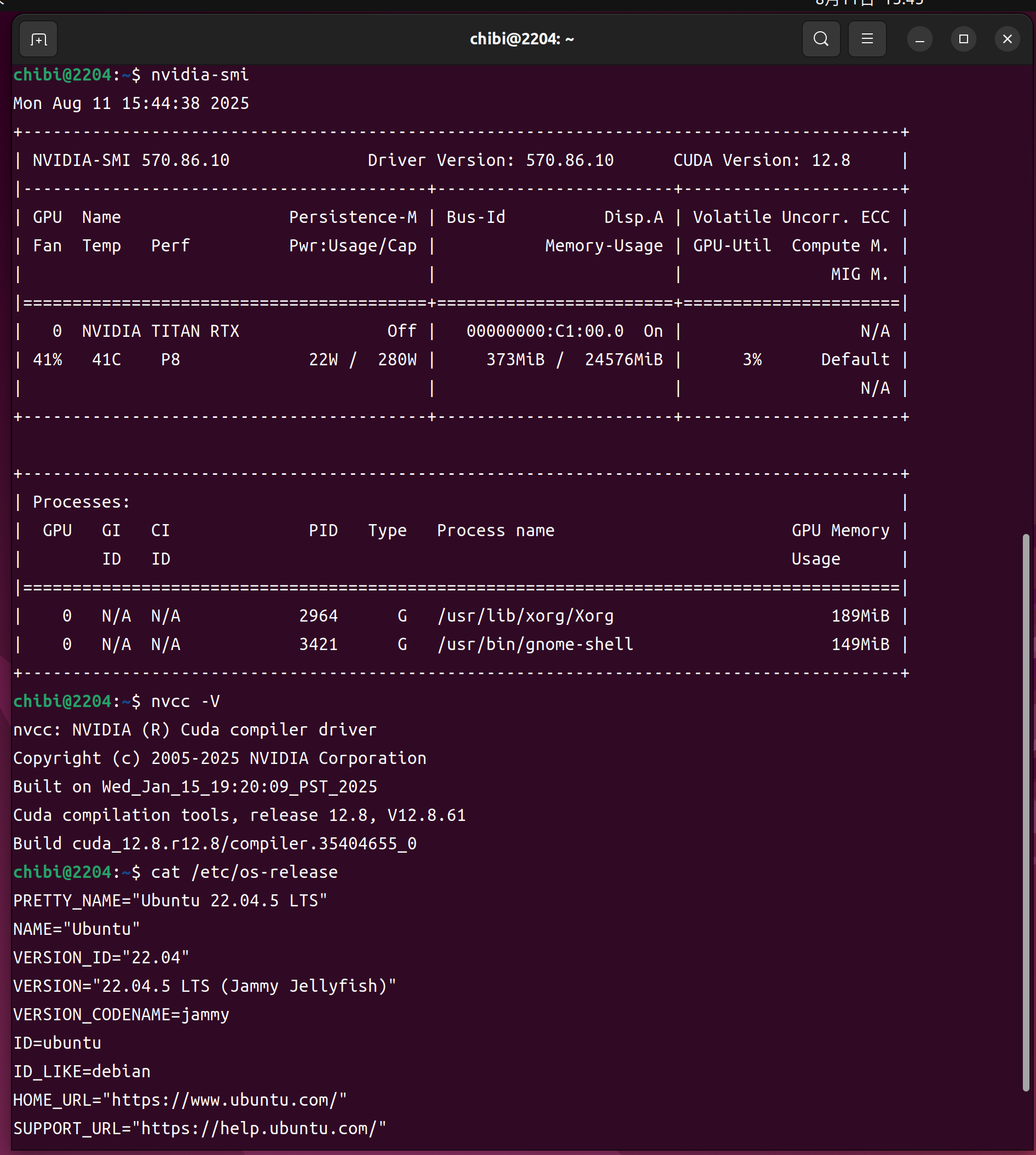
Task: Open a new terminal tab
Action: 38,39
